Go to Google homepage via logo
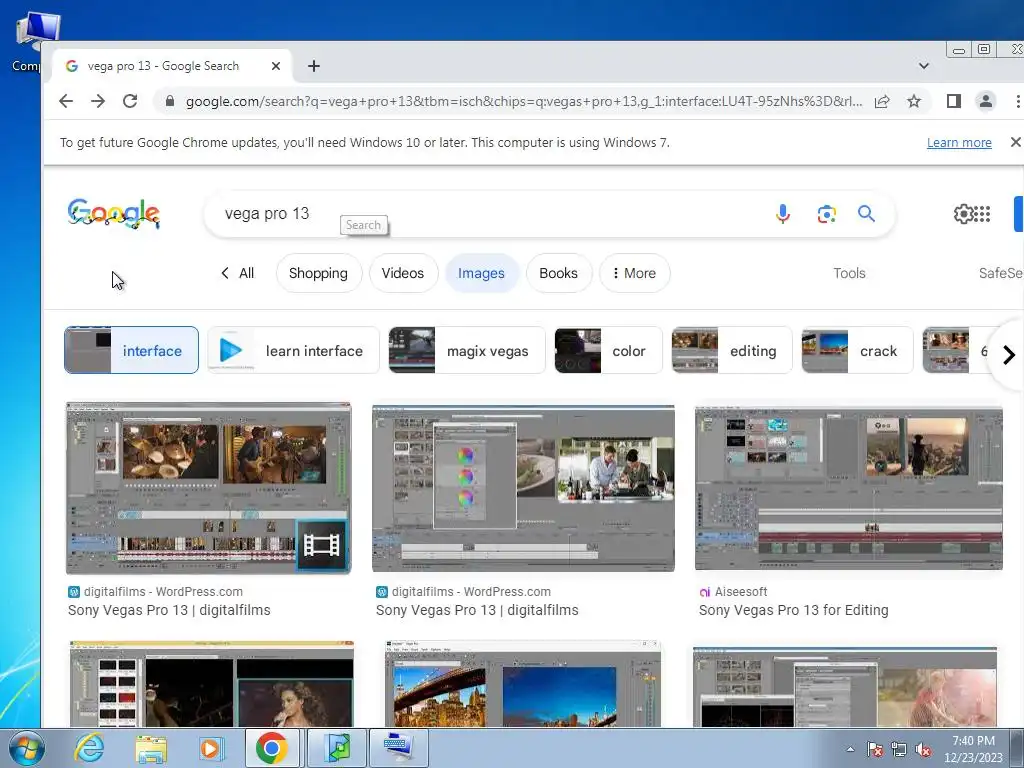The height and width of the screenshot is (768, 1024). (x=114, y=214)
